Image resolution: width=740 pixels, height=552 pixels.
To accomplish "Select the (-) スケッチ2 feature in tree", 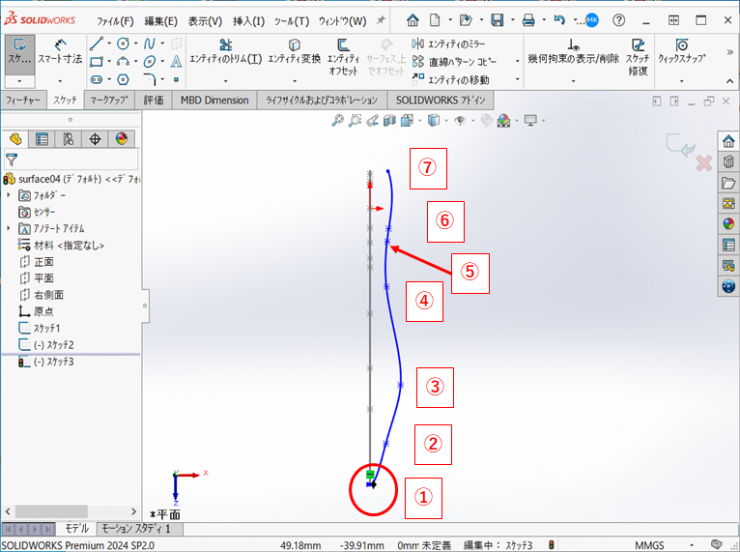I will [x=54, y=344].
